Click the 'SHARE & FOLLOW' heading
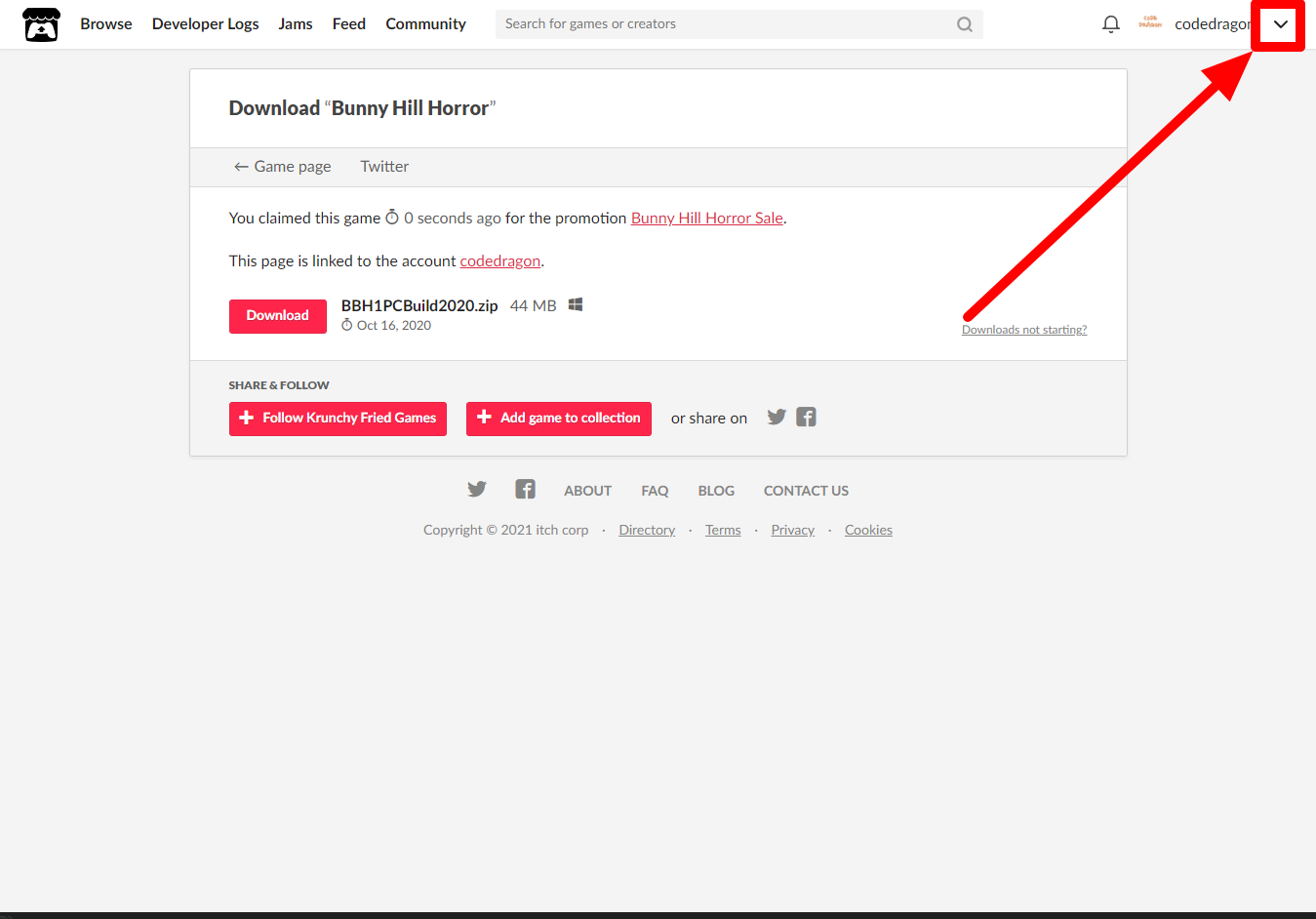This screenshot has width=1316, height=919. pyautogui.click(x=279, y=385)
